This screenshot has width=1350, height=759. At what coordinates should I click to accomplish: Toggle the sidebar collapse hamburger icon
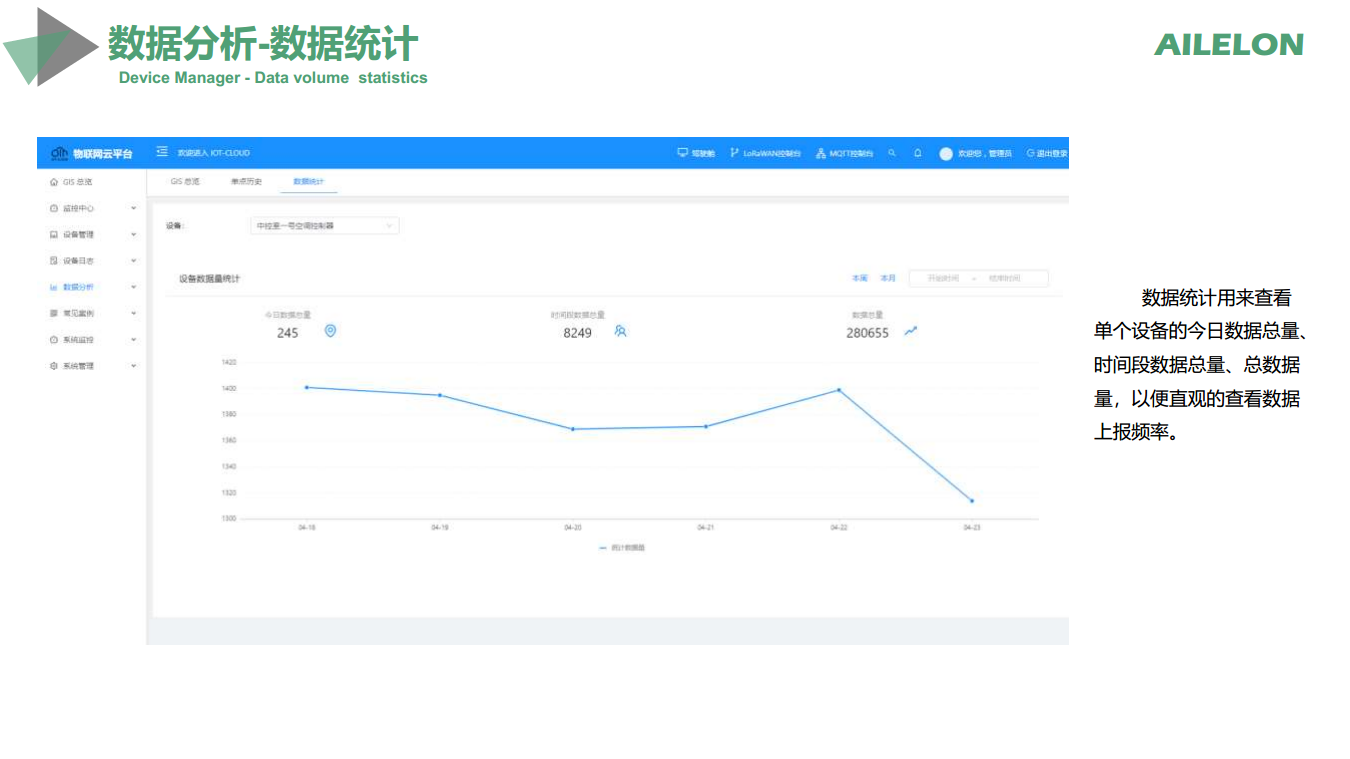point(162,152)
